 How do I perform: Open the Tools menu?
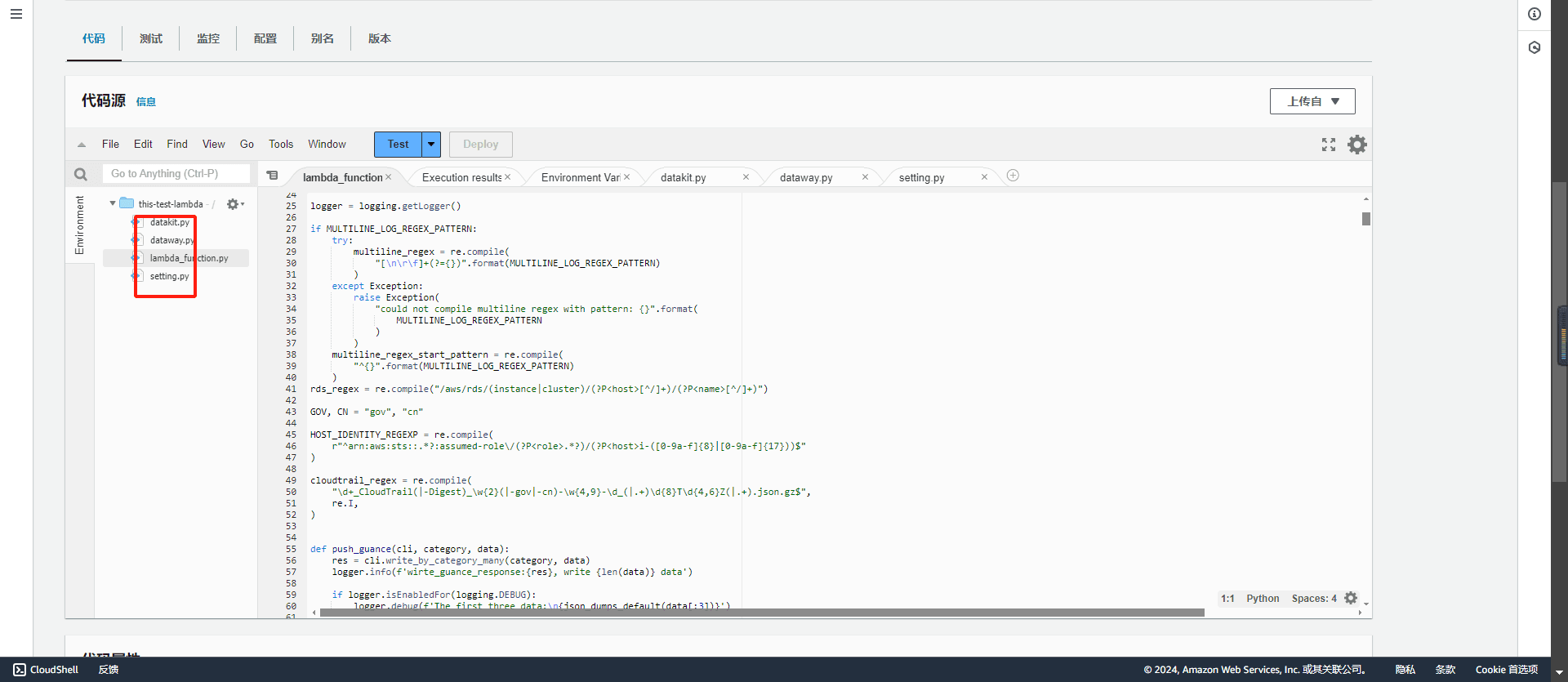tap(281, 145)
